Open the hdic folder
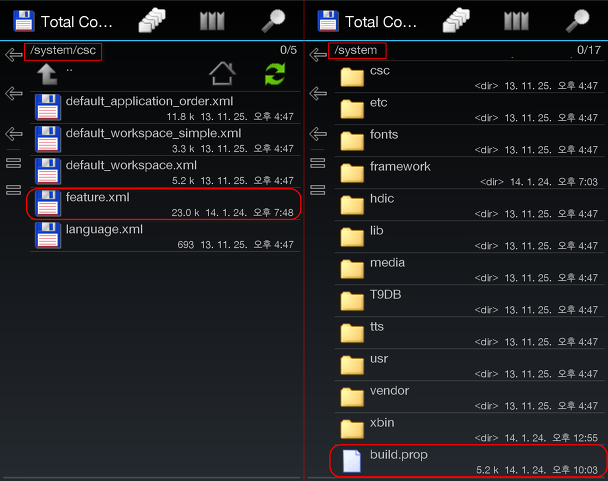The height and width of the screenshot is (481, 608). [469, 205]
